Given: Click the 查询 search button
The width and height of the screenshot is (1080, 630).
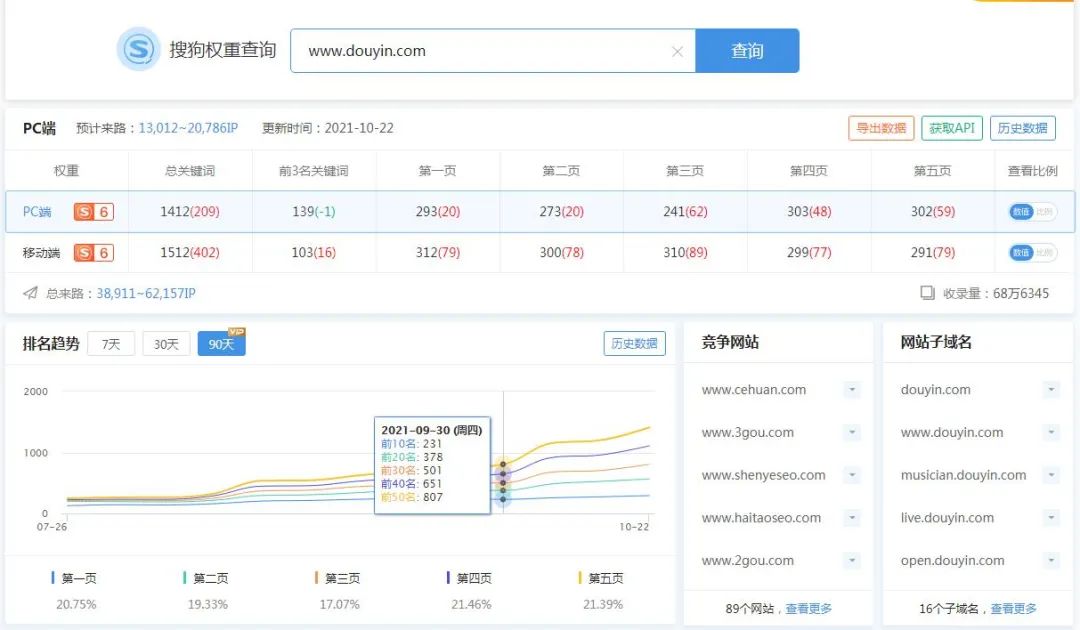Looking at the screenshot, I should [x=747, y=50].
